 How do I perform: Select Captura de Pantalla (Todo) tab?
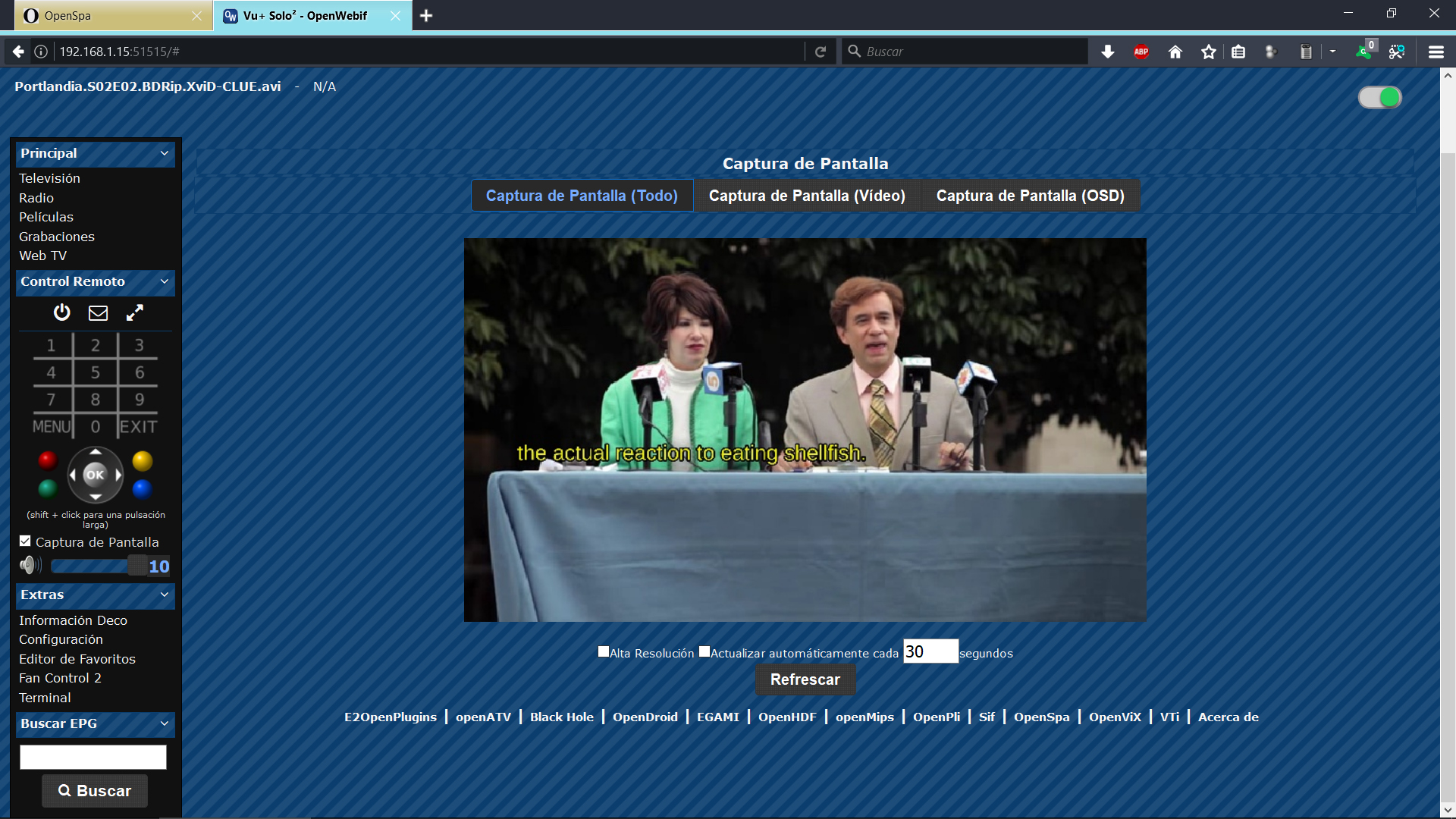[x=582, y=196]
